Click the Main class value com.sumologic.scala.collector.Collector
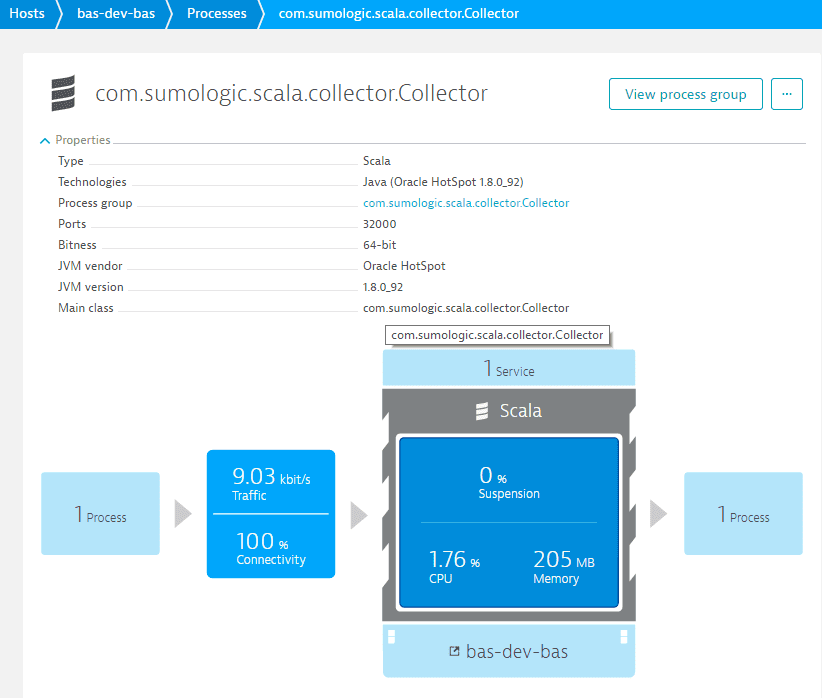Image resolution: width=822 pixels, height=698 pixels. 466,308
